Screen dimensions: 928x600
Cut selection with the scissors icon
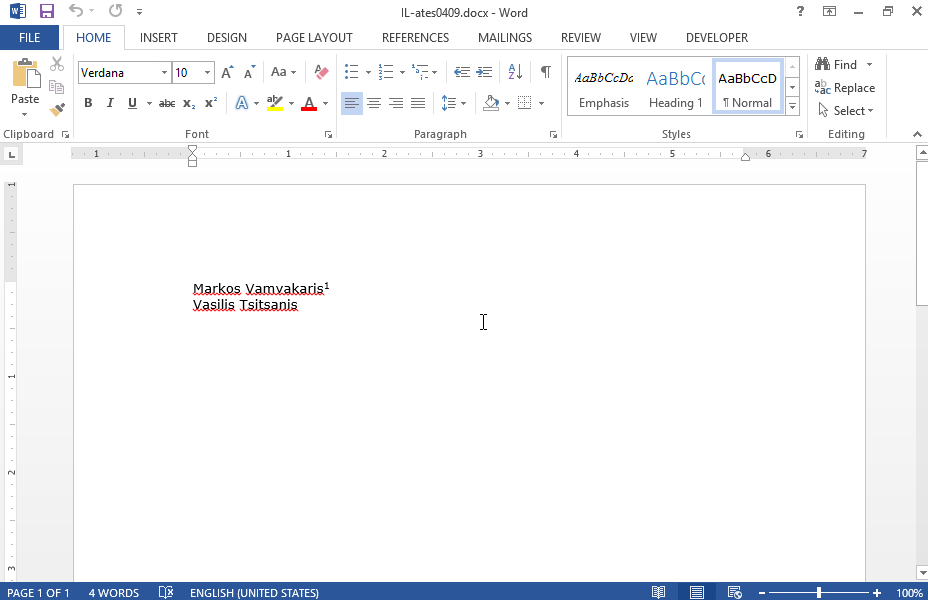pyautogui.click(x=57, y=64)
